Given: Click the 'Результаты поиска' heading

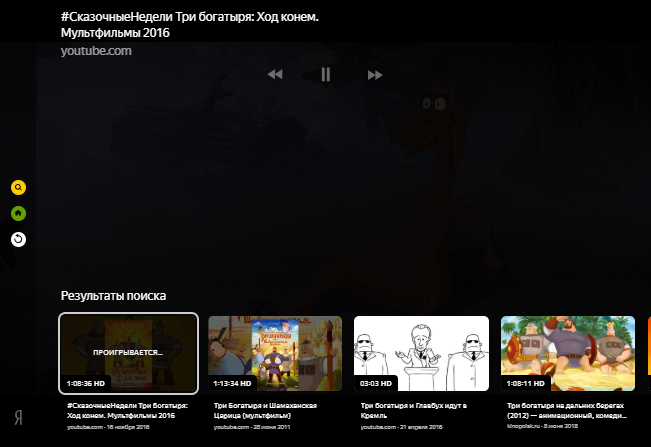Looking at the screenshot, I should coord(113,296).
